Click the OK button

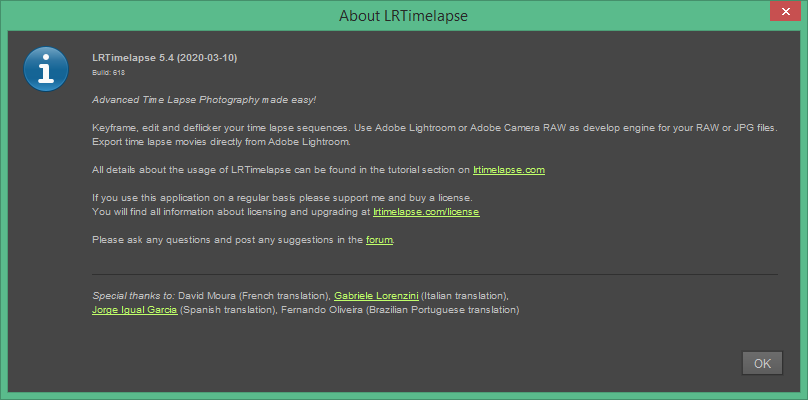tap(762, 363)
